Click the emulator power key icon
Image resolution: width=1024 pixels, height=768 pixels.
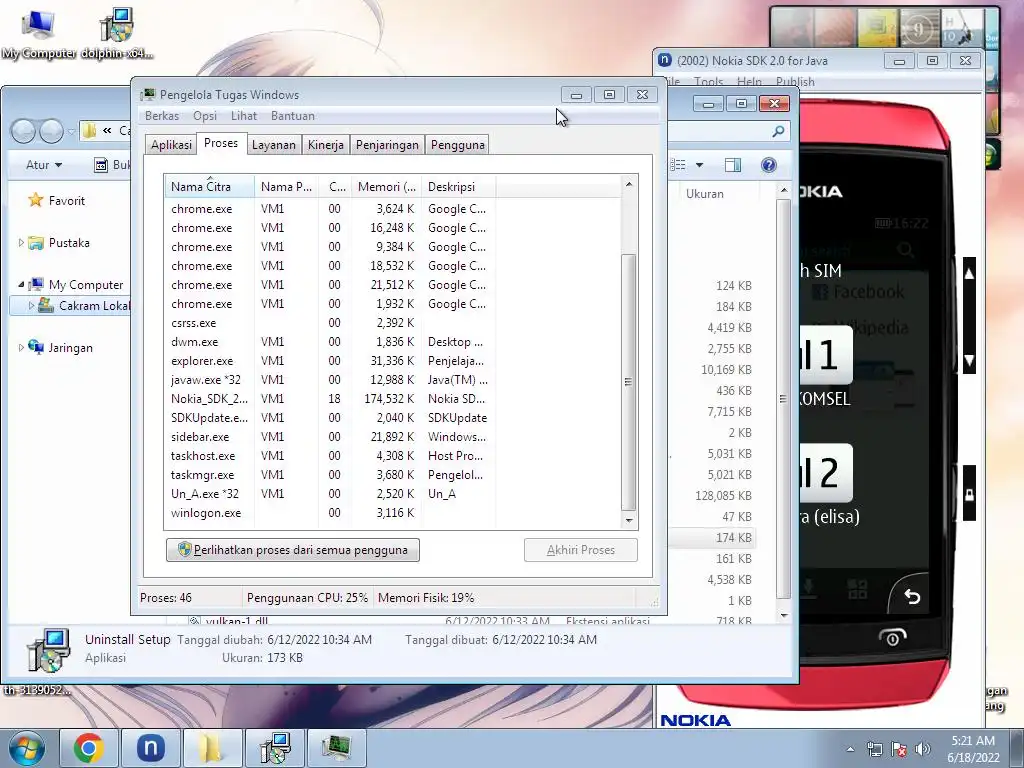click(892, 637)
